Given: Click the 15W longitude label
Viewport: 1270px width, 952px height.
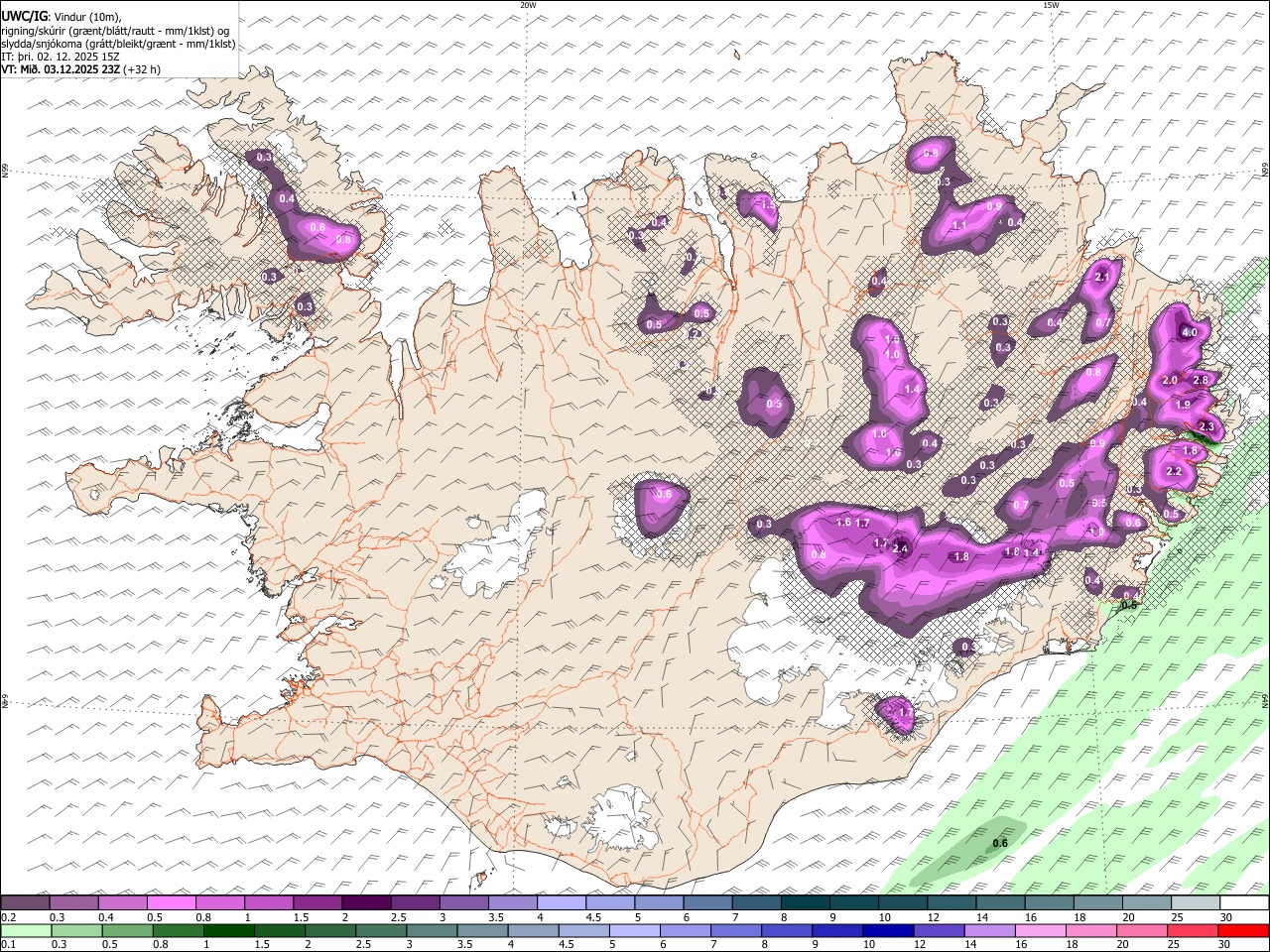Looking at the screenshot, I should [x=1051, y=5].
